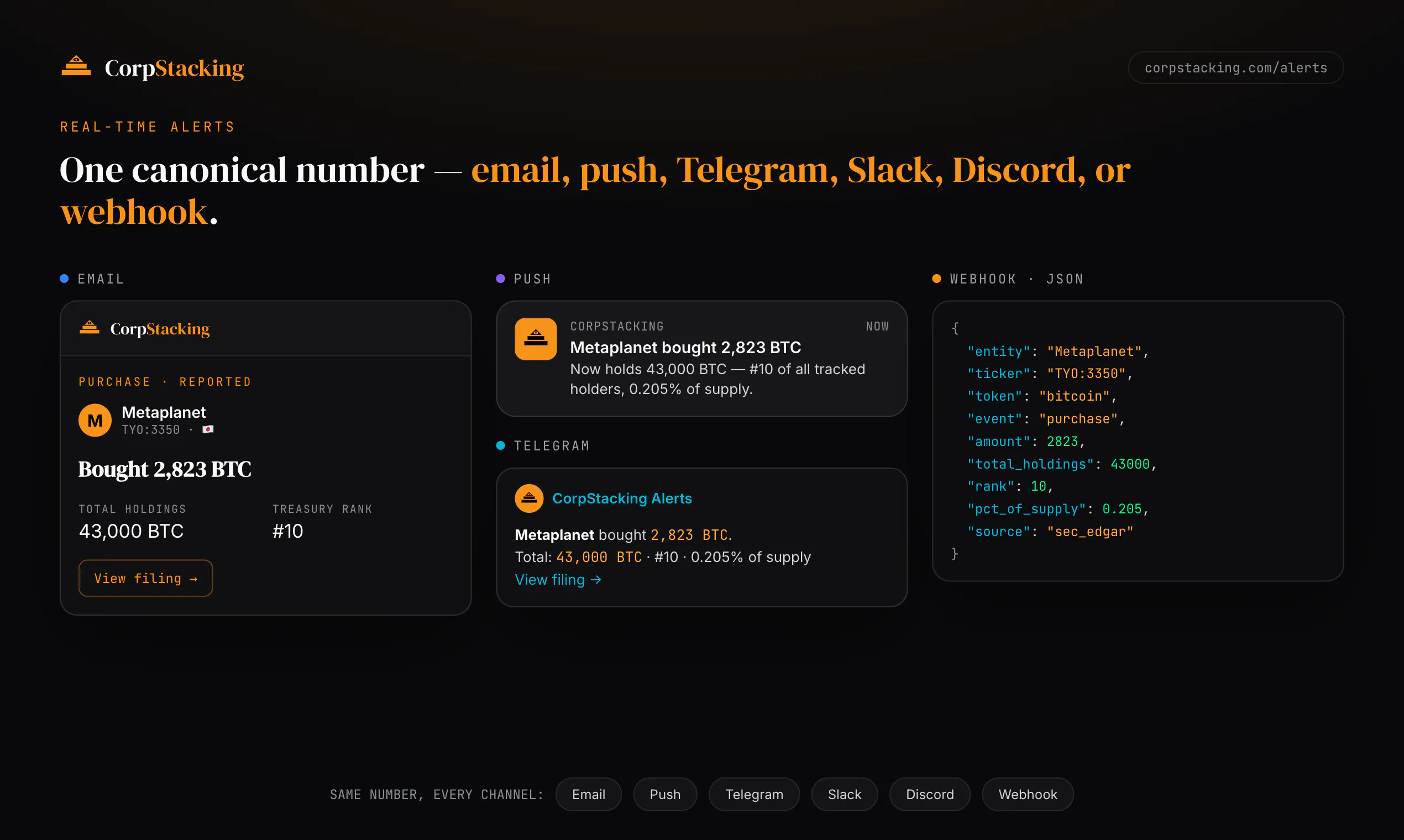The height and width of the screenshot is (840, 1404).
Task: Click the "entity": "Metaplanet" JSON line
Action: point(1057,351)
